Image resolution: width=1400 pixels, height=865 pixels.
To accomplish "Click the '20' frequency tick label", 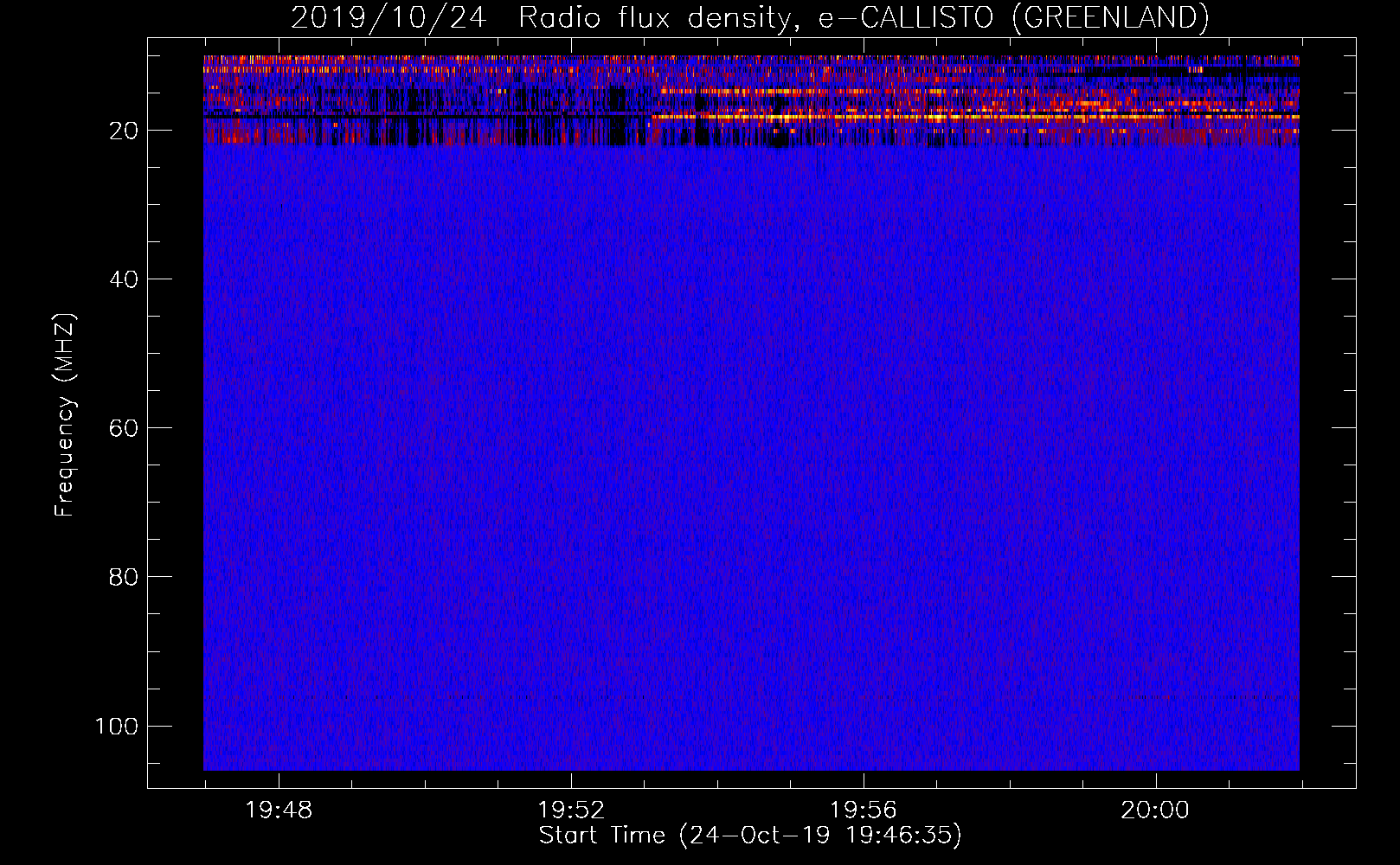I will point(124,131).
